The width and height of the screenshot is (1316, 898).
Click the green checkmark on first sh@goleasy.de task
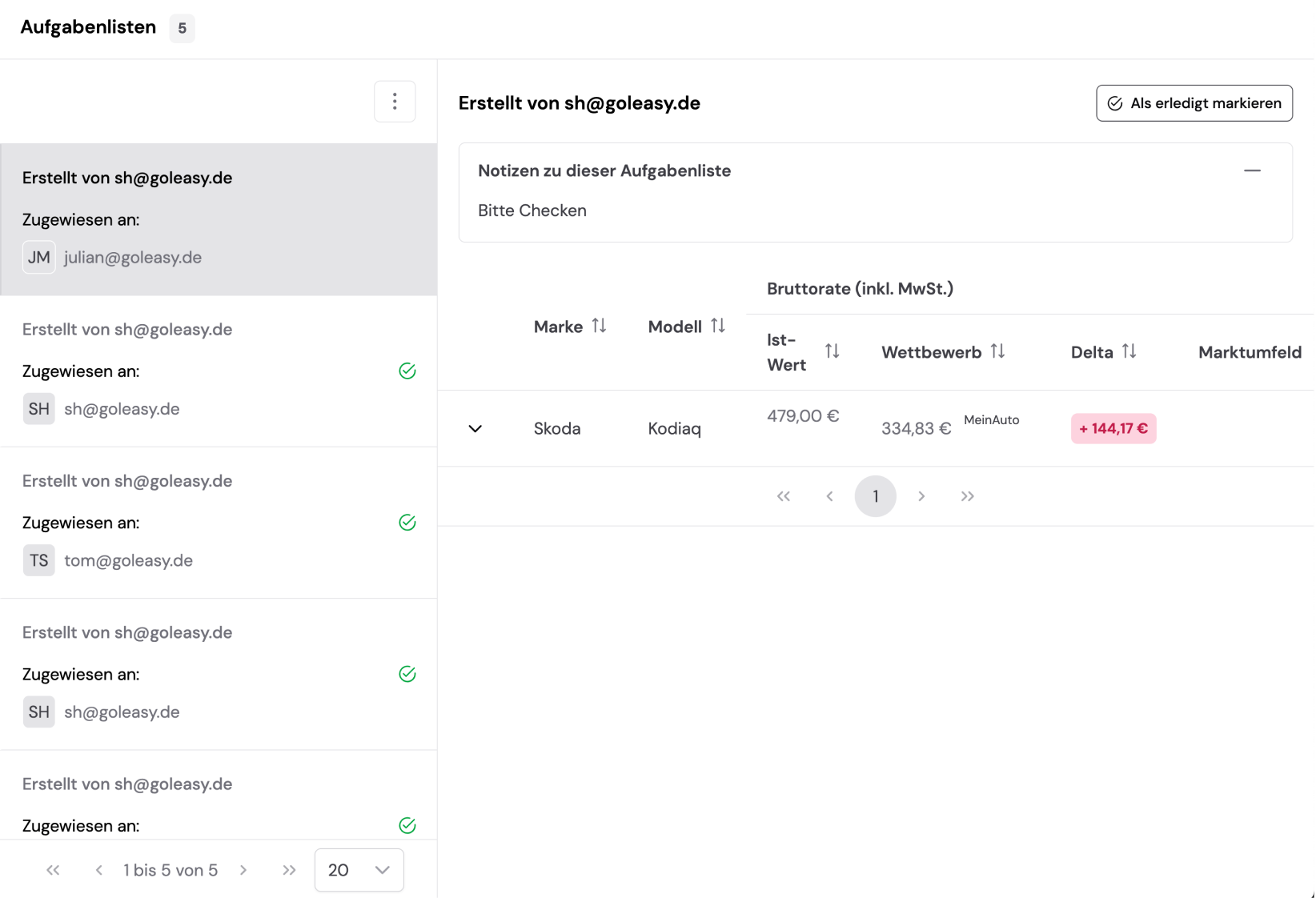[x=407, y=371]
